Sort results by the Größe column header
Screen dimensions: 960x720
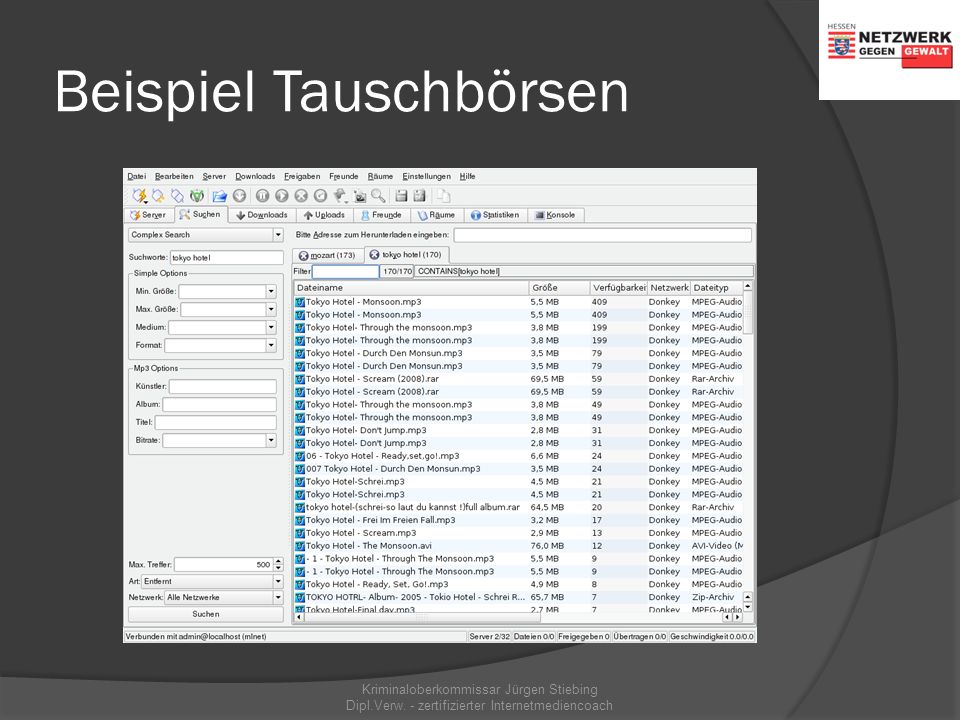(560, 288)
